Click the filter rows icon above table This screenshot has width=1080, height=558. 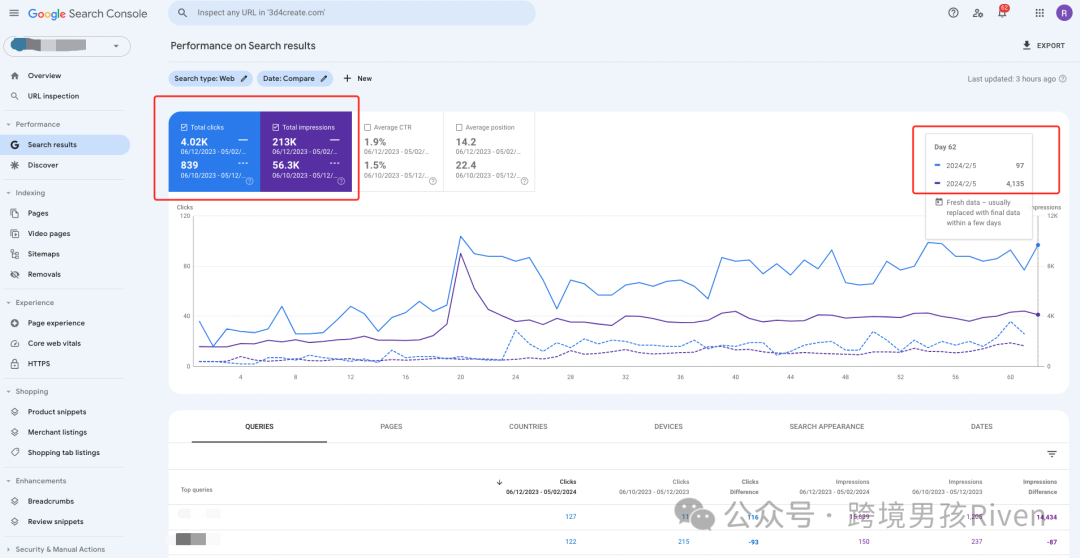(x=1052, y=454)
